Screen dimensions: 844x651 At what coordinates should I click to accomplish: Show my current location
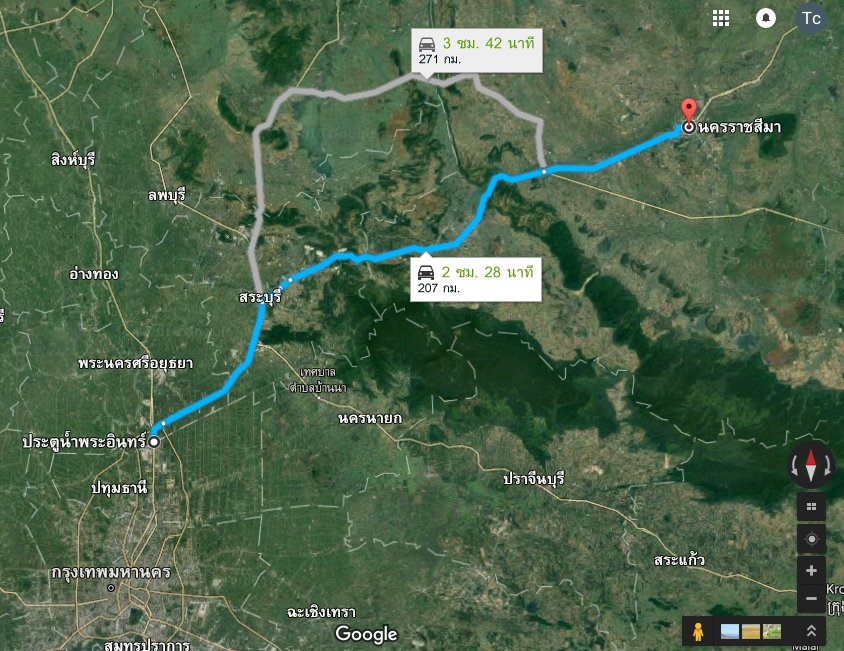pos(811,539)
